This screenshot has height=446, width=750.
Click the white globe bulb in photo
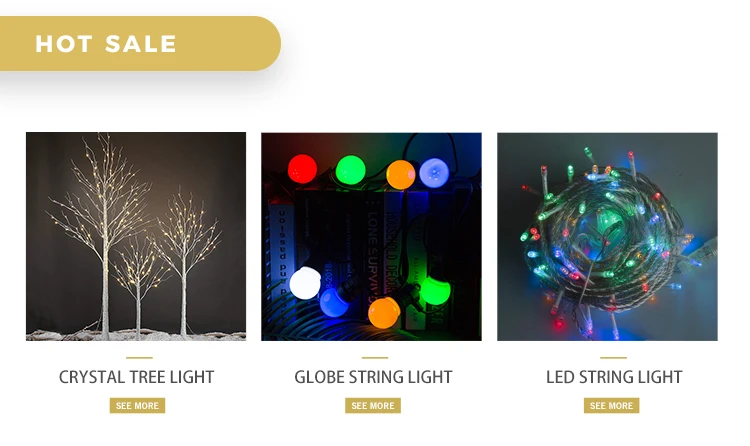coord(305,283)
